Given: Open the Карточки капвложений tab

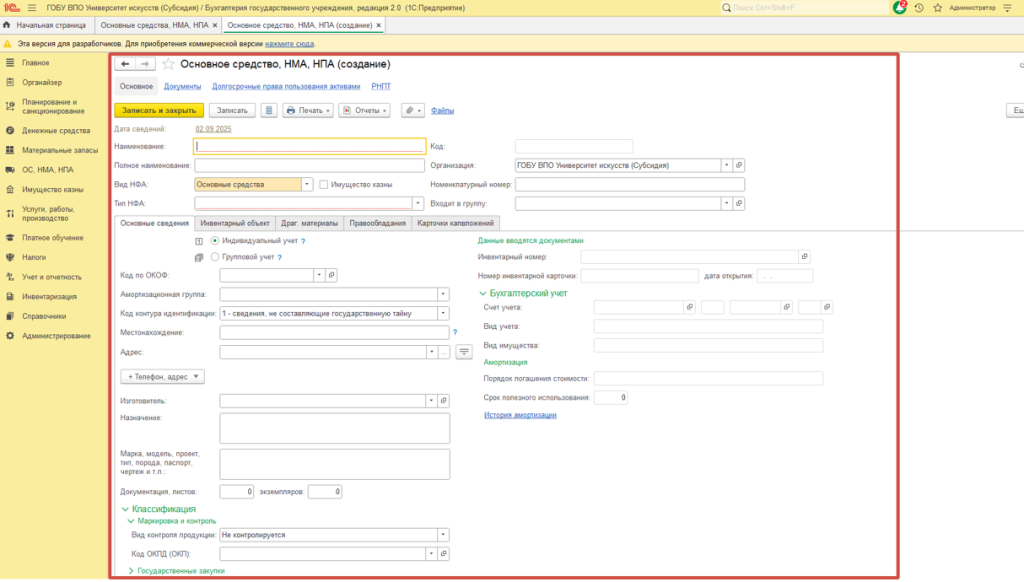Looking at the screenshot, I should (x=455, y=223).
